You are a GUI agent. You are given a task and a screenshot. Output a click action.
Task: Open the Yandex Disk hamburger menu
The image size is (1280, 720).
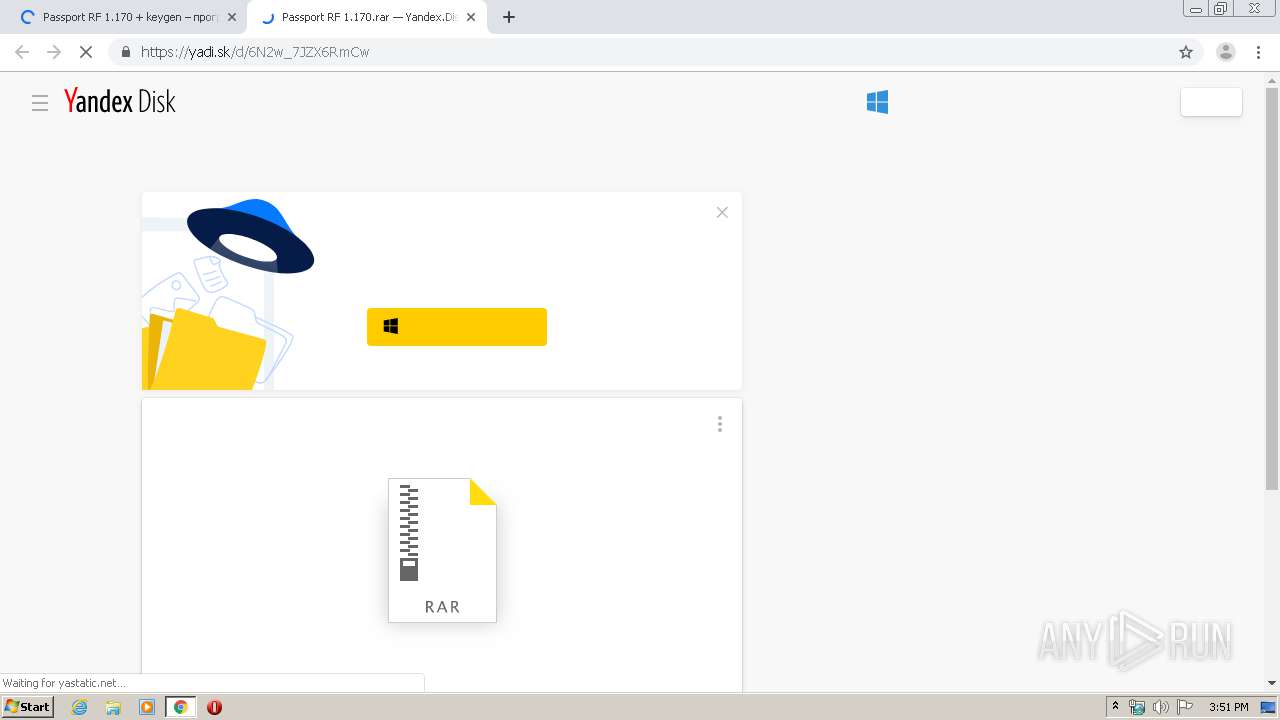pyautogui.click(x=40, y=103)
